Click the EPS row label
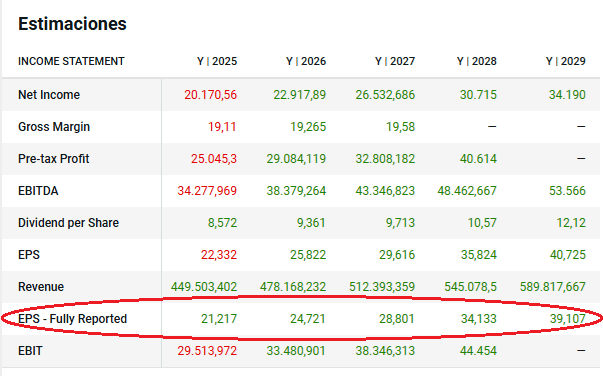 click(29, 255)
